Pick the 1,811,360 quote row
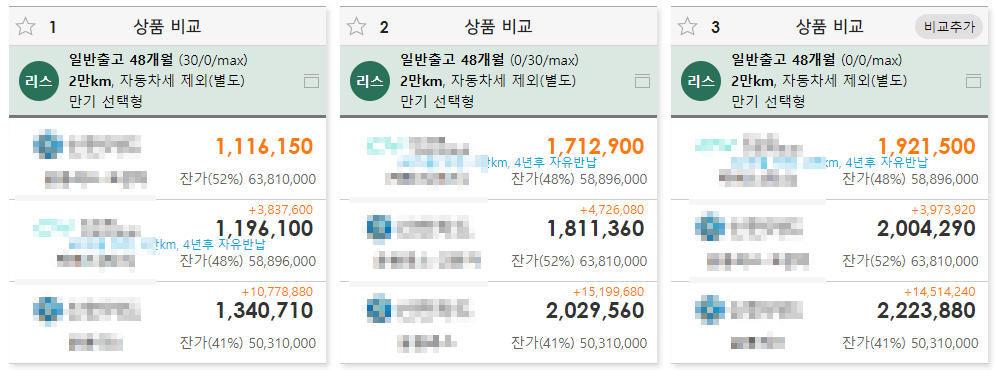 point(499,240)
